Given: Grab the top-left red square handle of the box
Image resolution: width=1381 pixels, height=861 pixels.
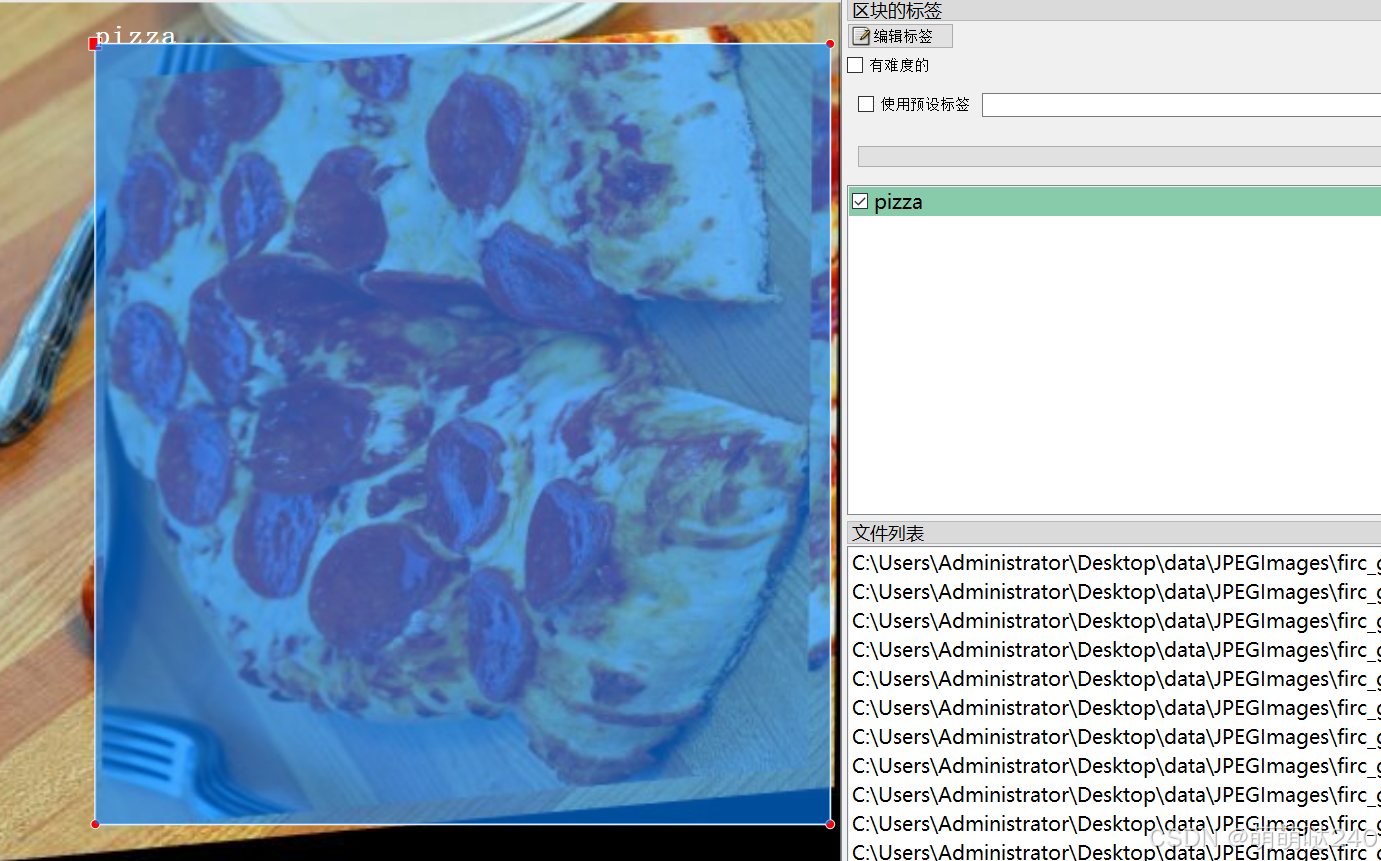Looking at the screenshot, I should point(95,43).
